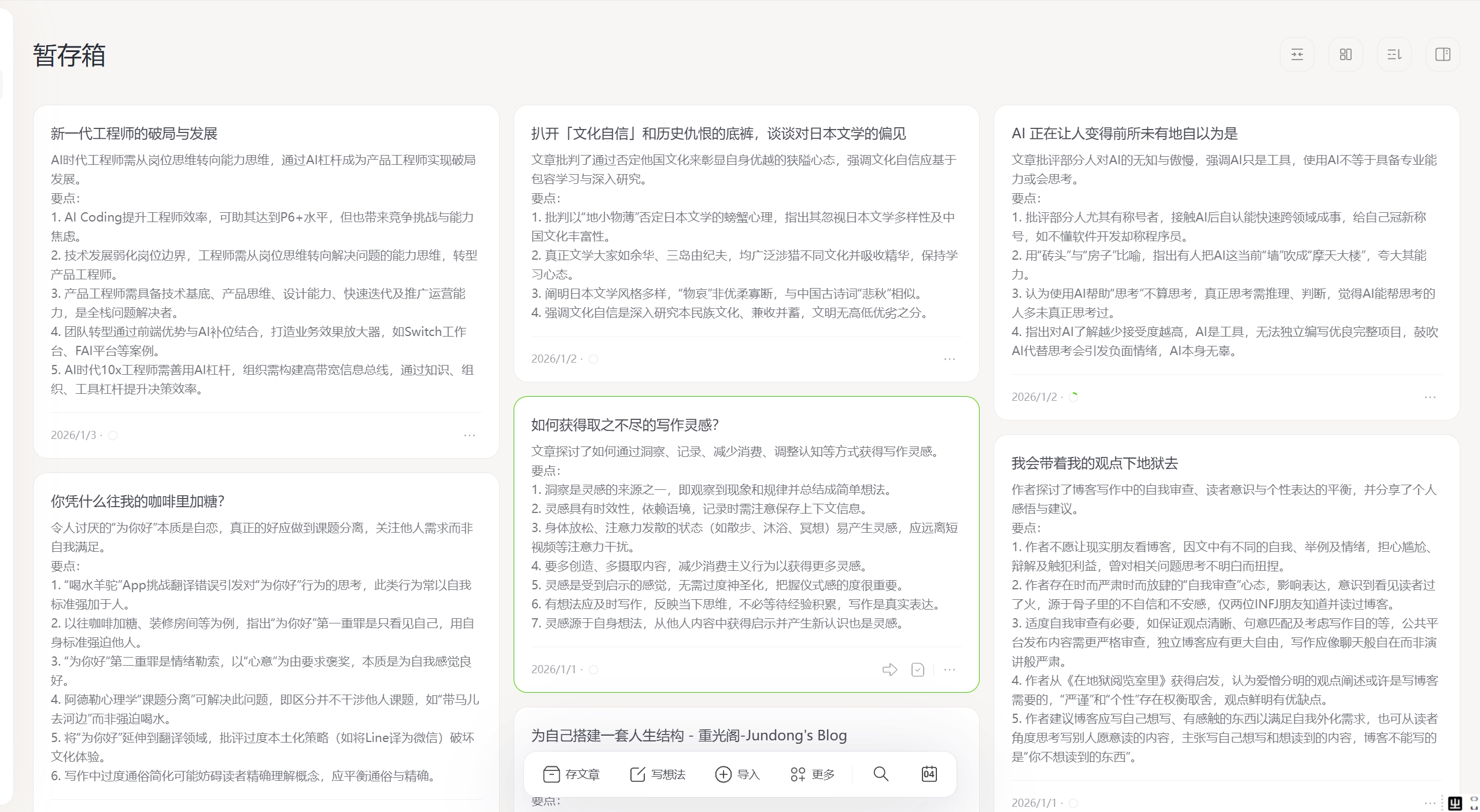Click the 写想法 (write idea) icon
This screenshot has width=1480, height=812.
click(x=637, y=774)
